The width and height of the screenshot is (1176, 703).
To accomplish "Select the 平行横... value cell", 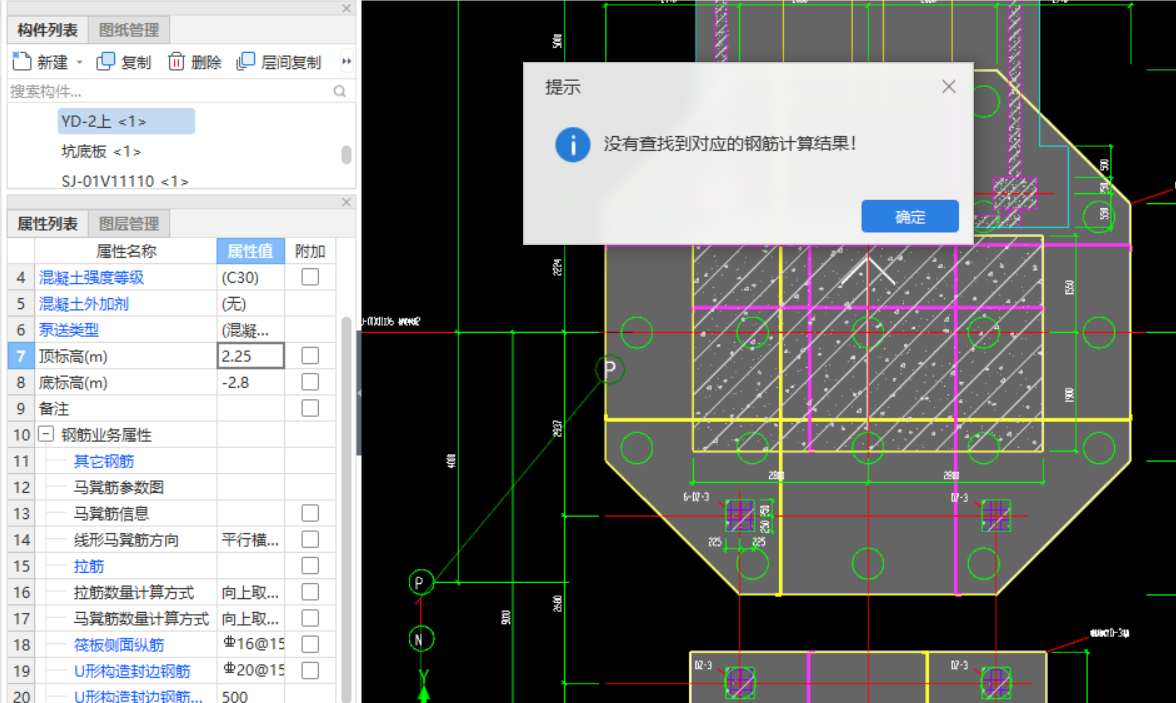I will pos(250,540).
